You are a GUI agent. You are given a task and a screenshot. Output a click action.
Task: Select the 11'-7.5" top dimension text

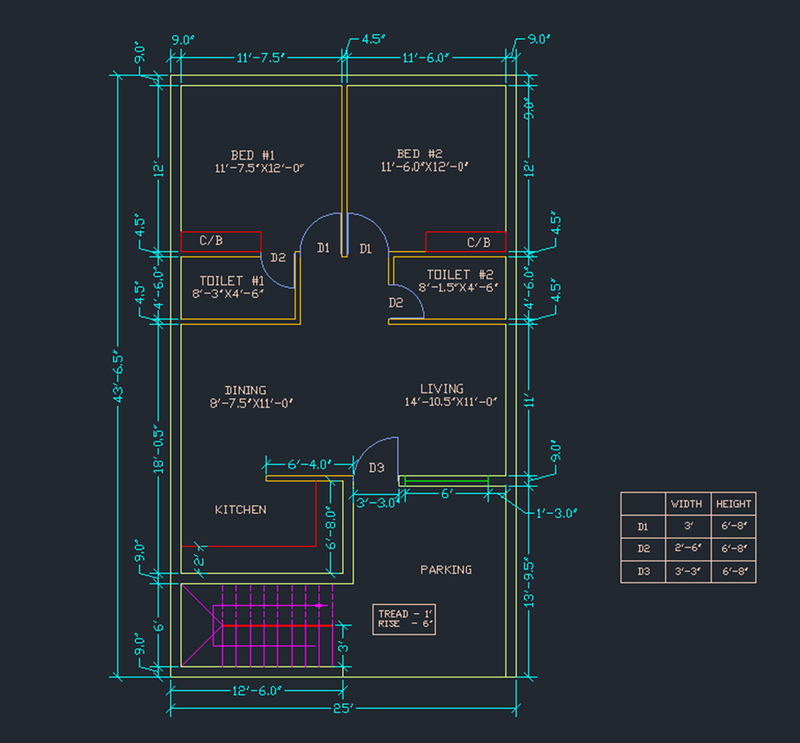pos(260,58)
